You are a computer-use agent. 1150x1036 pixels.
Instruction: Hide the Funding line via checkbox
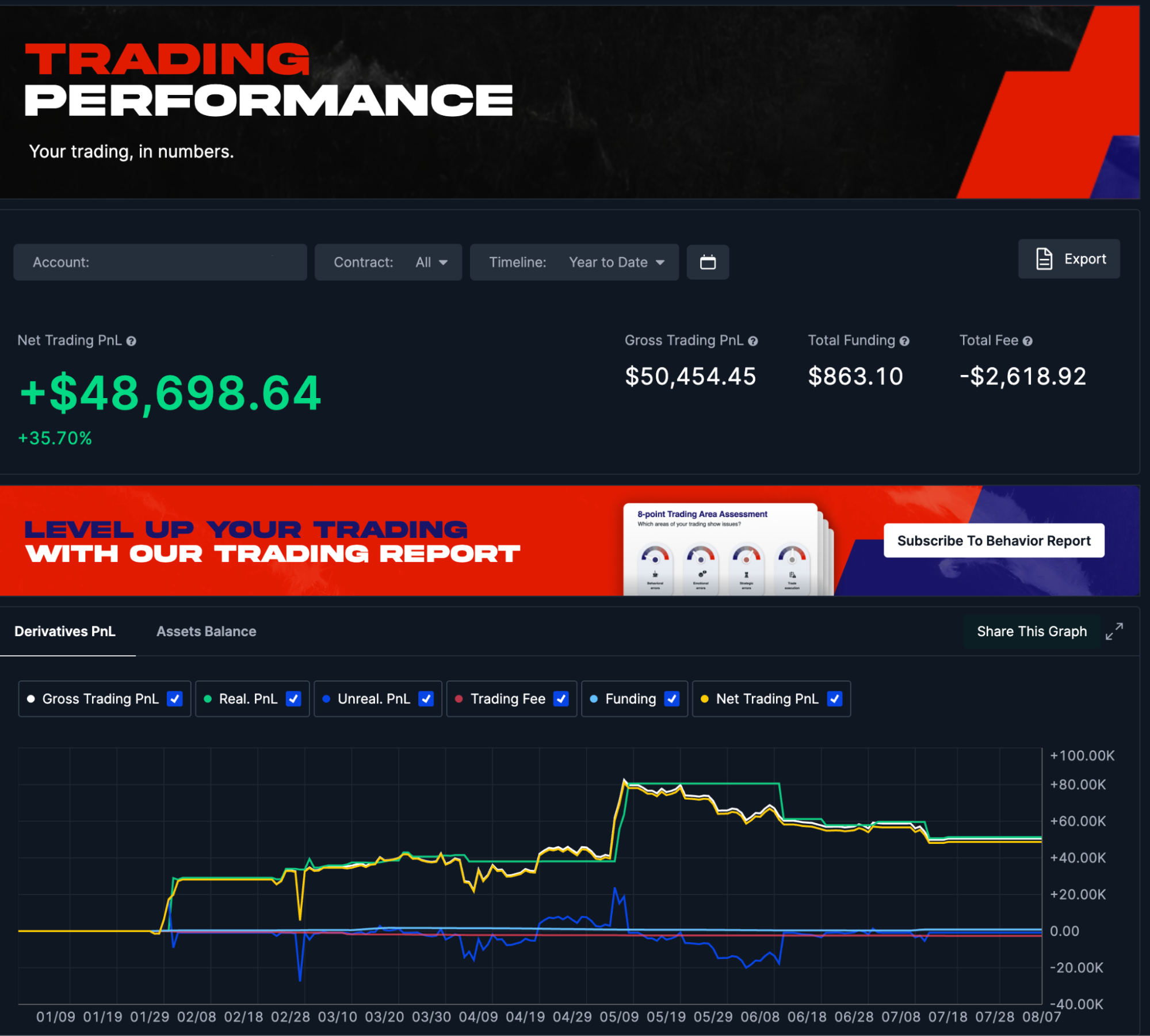pyautogui.click(x=671, y=698)
